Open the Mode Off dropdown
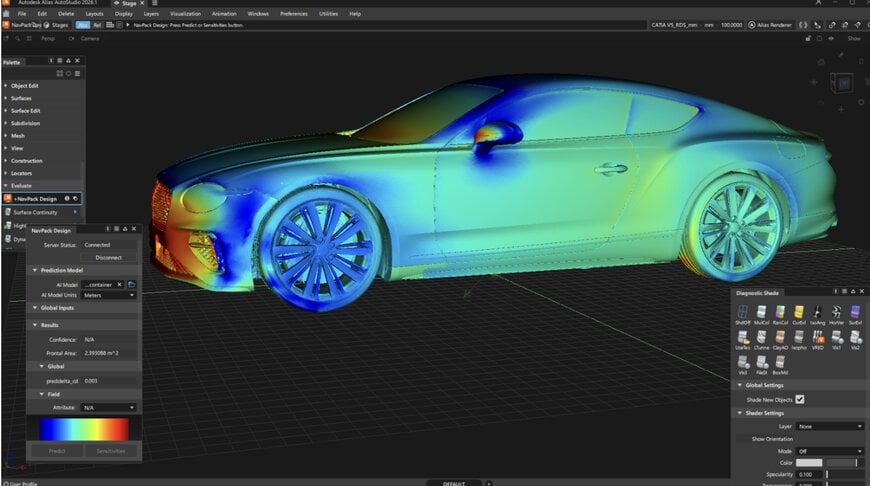This screenshot has height=486, width=870. [x=829, y=451]
